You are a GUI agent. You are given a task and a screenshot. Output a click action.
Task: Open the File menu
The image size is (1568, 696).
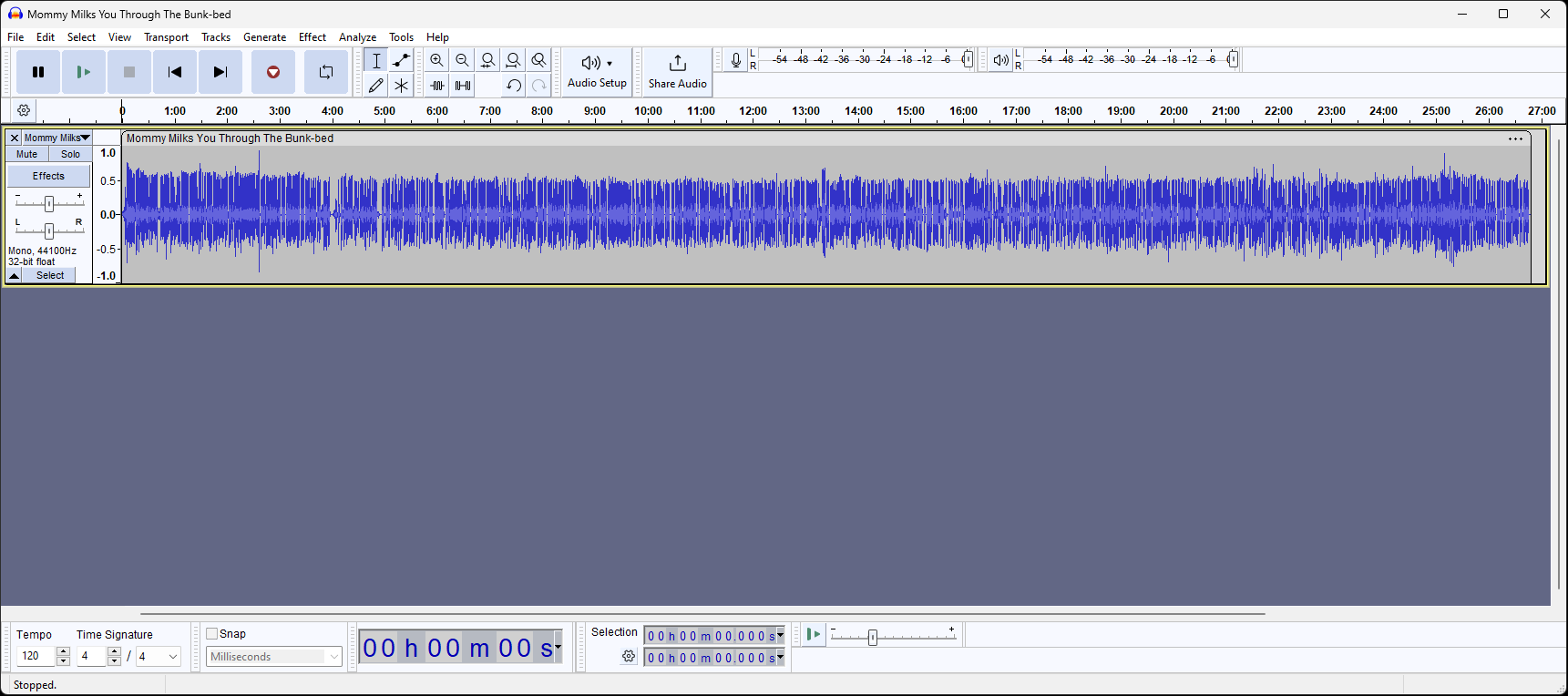click(15, 37)
